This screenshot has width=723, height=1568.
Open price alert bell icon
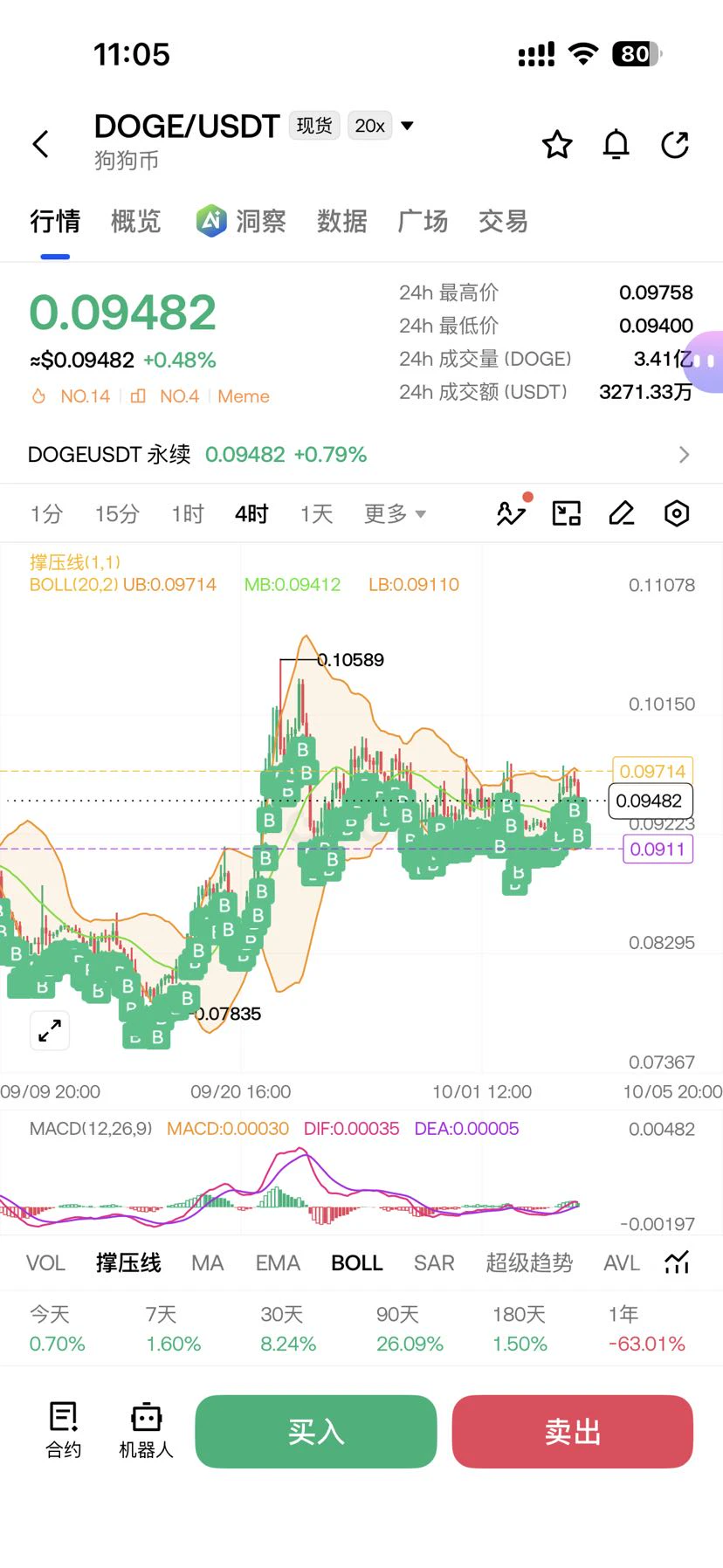[x=616, y=144]
